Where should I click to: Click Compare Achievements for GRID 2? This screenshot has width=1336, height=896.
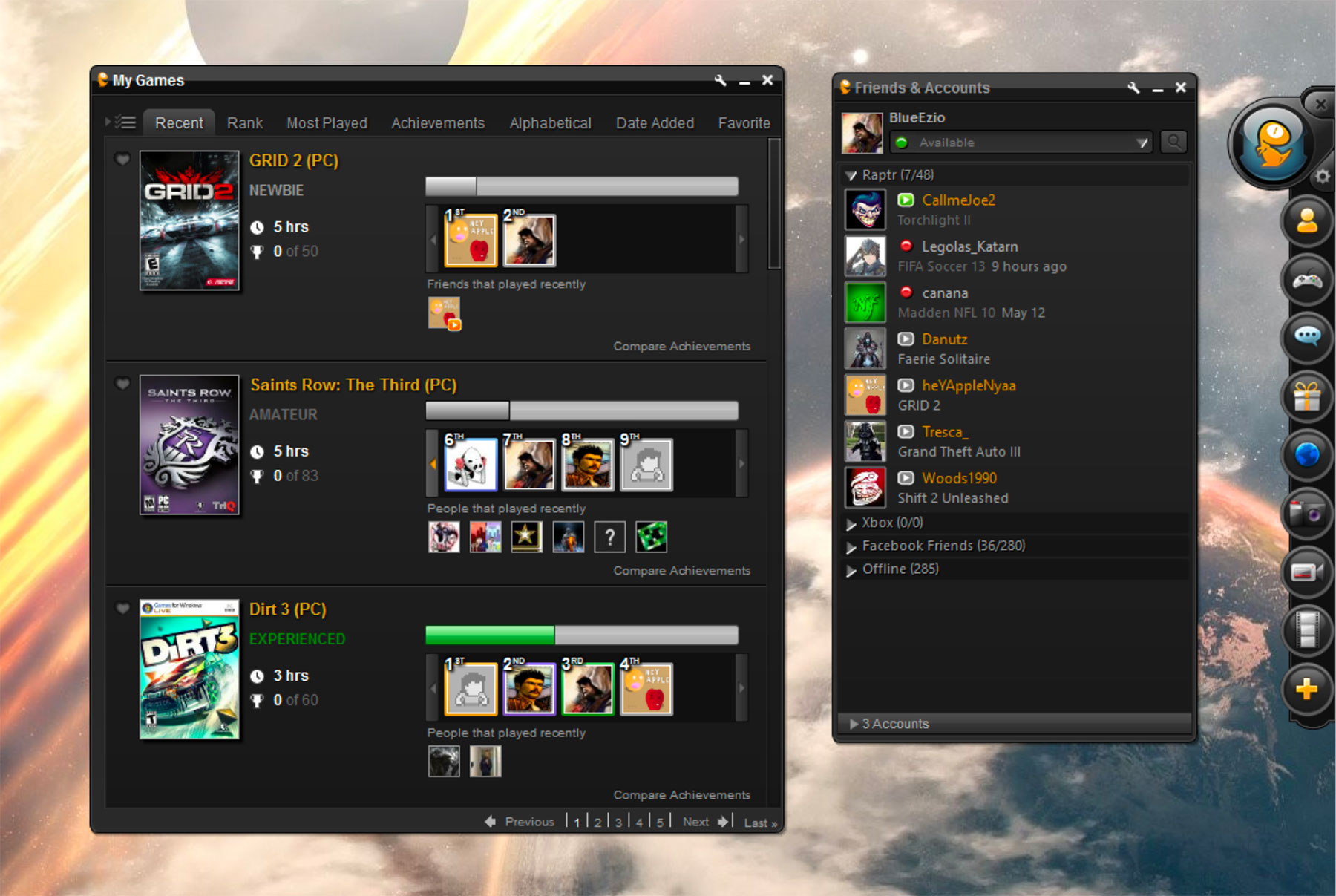click(681, 346)
